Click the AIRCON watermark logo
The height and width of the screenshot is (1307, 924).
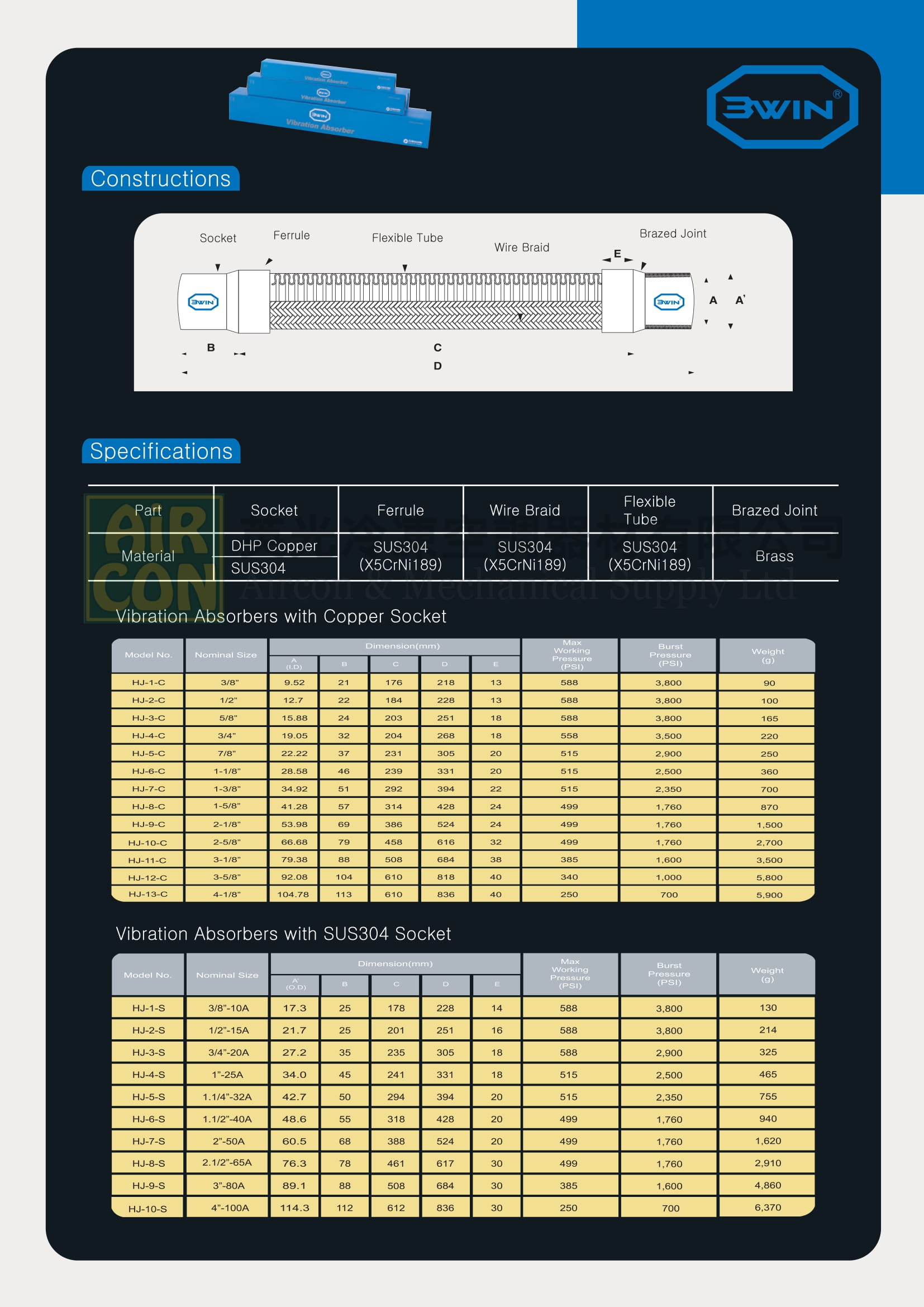click(154, 558)
